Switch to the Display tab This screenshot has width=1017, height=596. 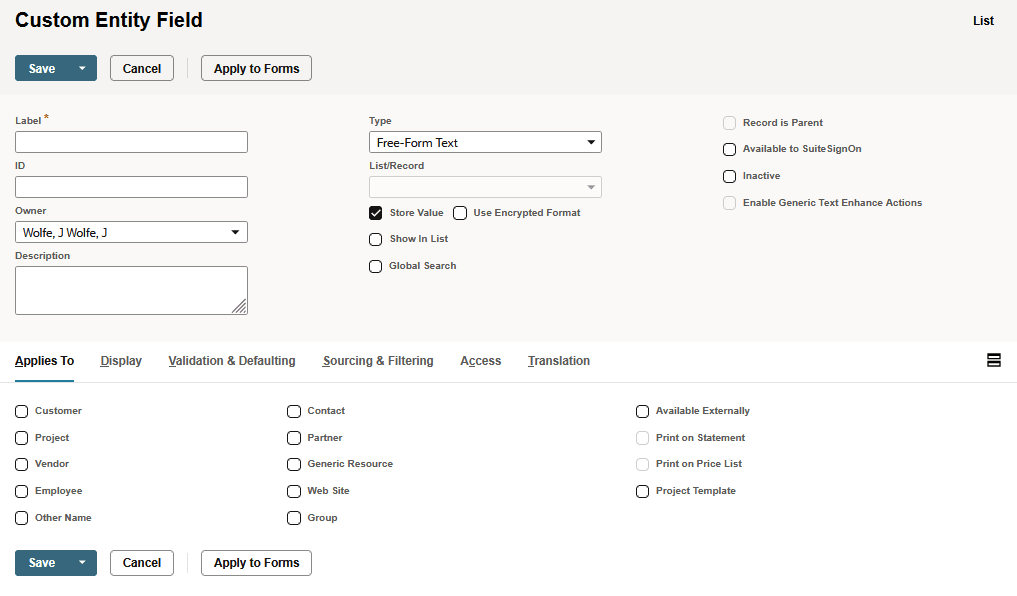[121, 361]
